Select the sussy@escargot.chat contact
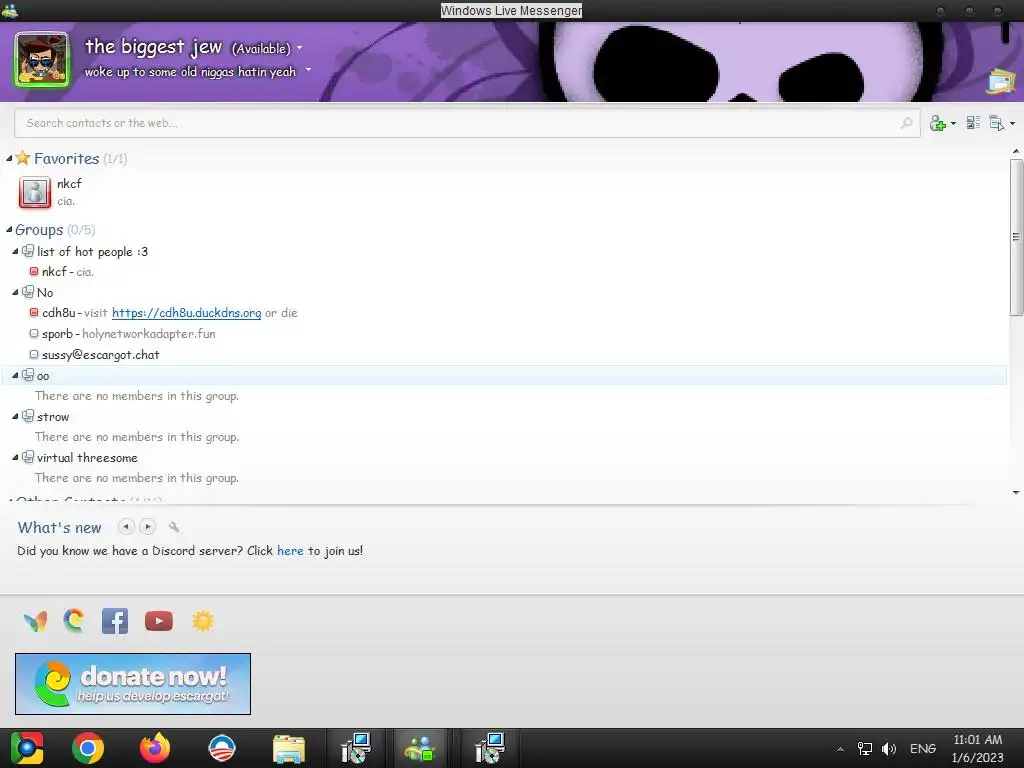This screenshot has width=1024, height=768. 101,355
